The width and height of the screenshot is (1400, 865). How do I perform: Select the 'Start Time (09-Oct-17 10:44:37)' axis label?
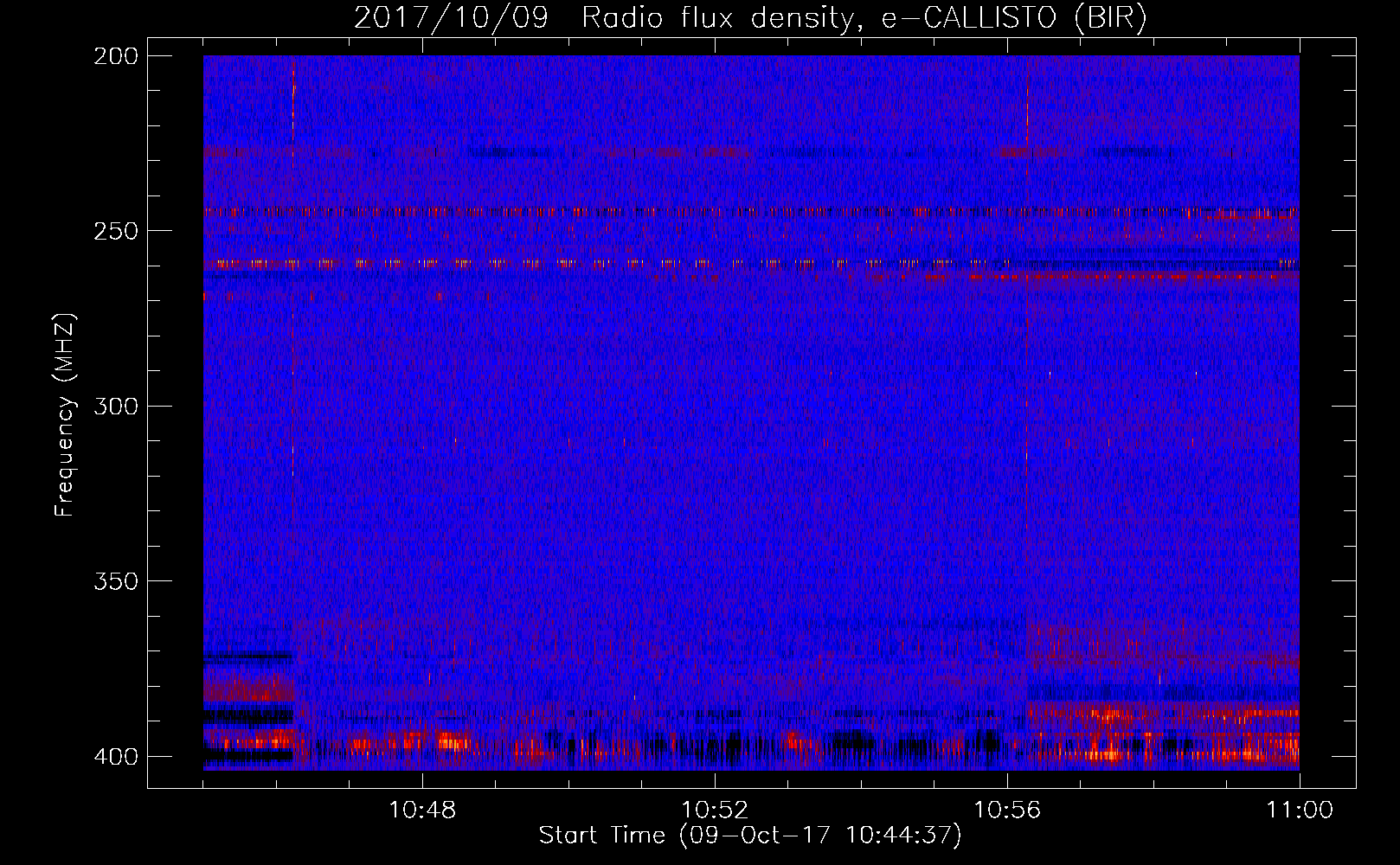point(750,836)
